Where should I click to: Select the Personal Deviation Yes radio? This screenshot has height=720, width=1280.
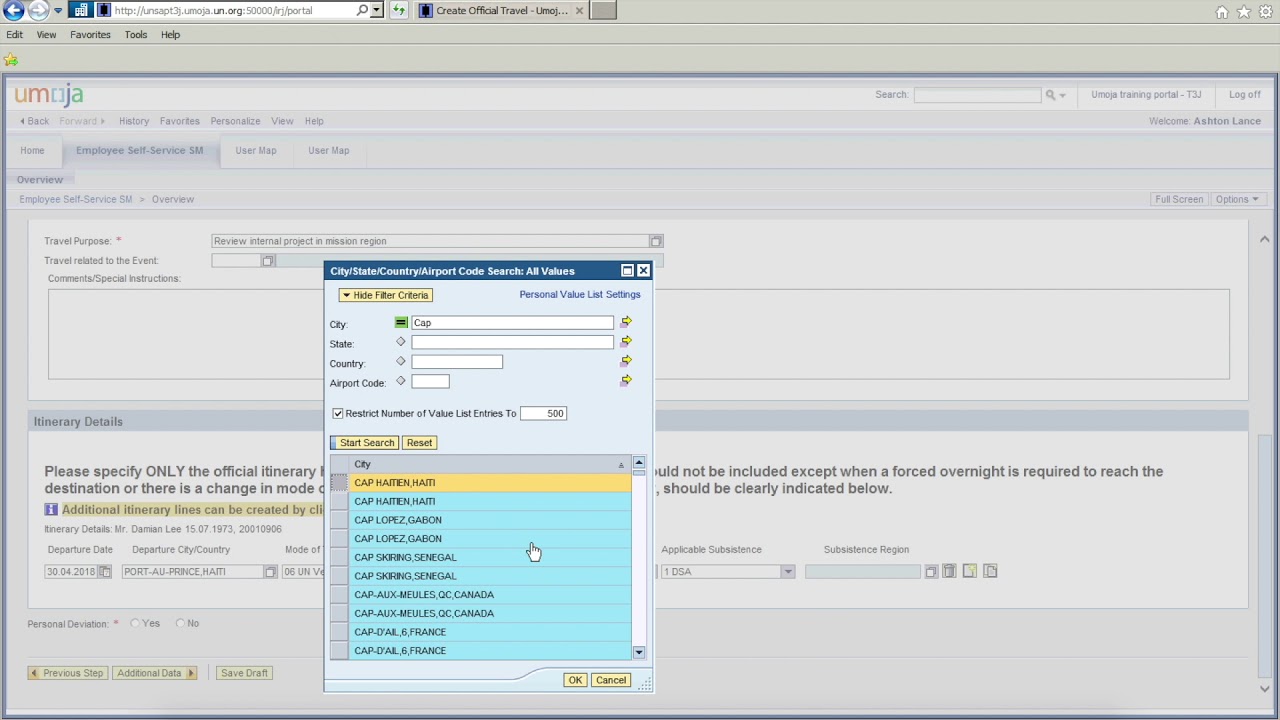click(135, 624)
